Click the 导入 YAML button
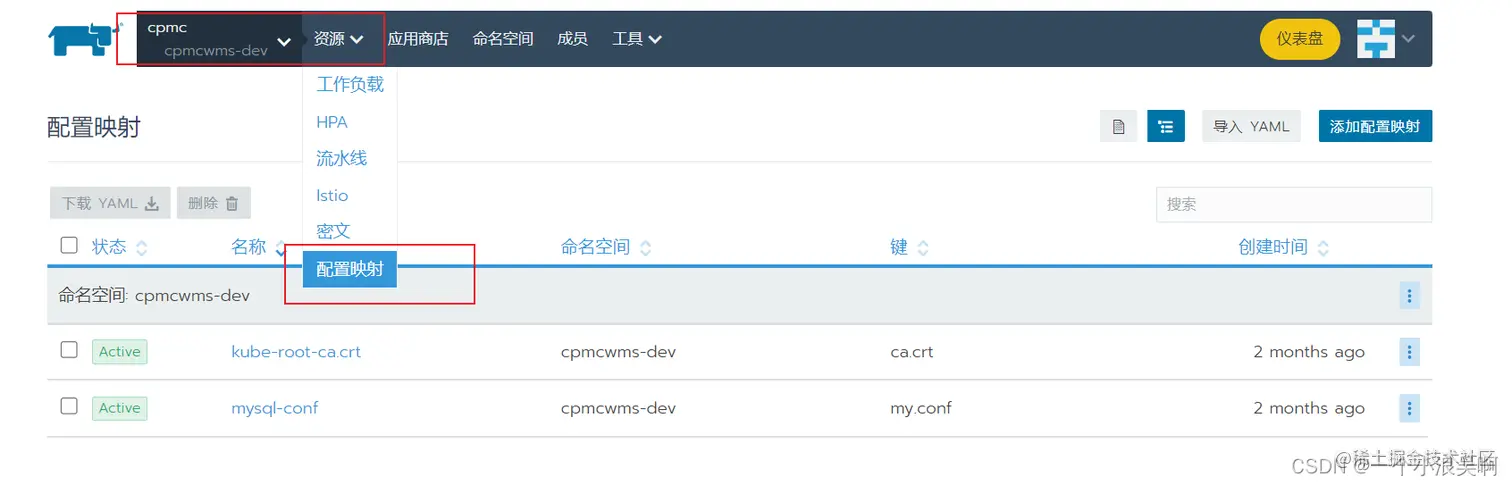The height and width of the screenshot is (485, 1512). point(1251,127)
